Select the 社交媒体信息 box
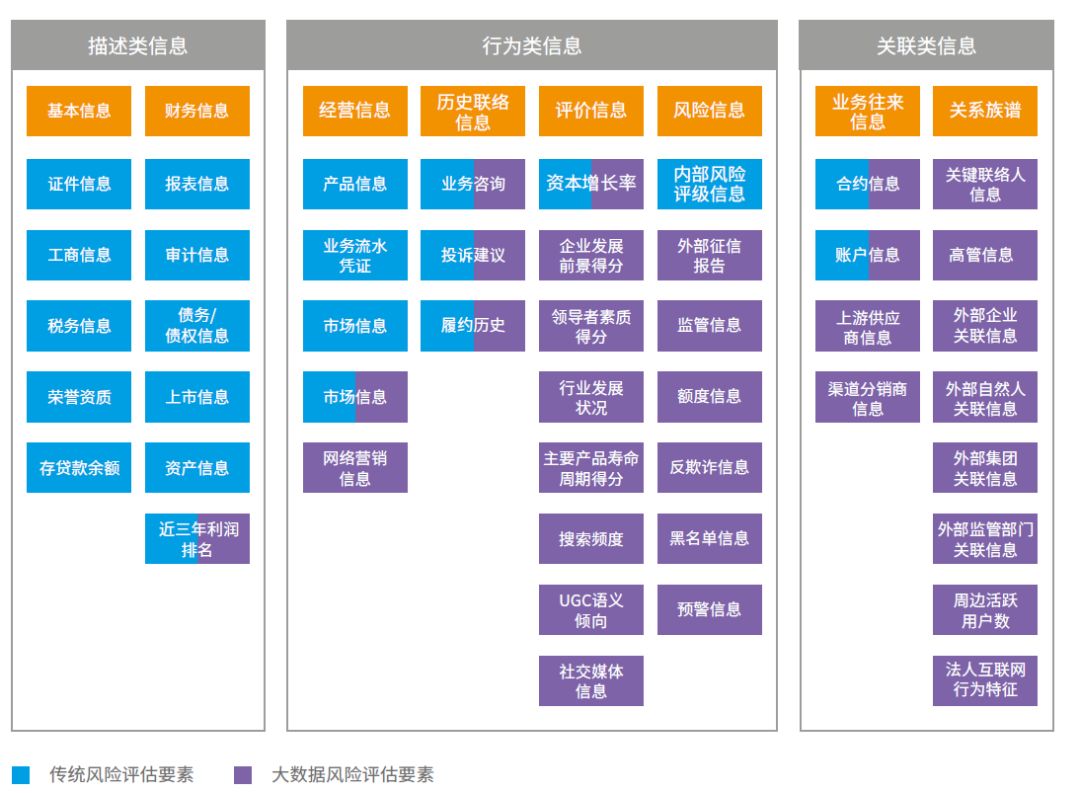The width and height of the screenshot is (1080, 793). pyautogui.click(x=591, y=681)
